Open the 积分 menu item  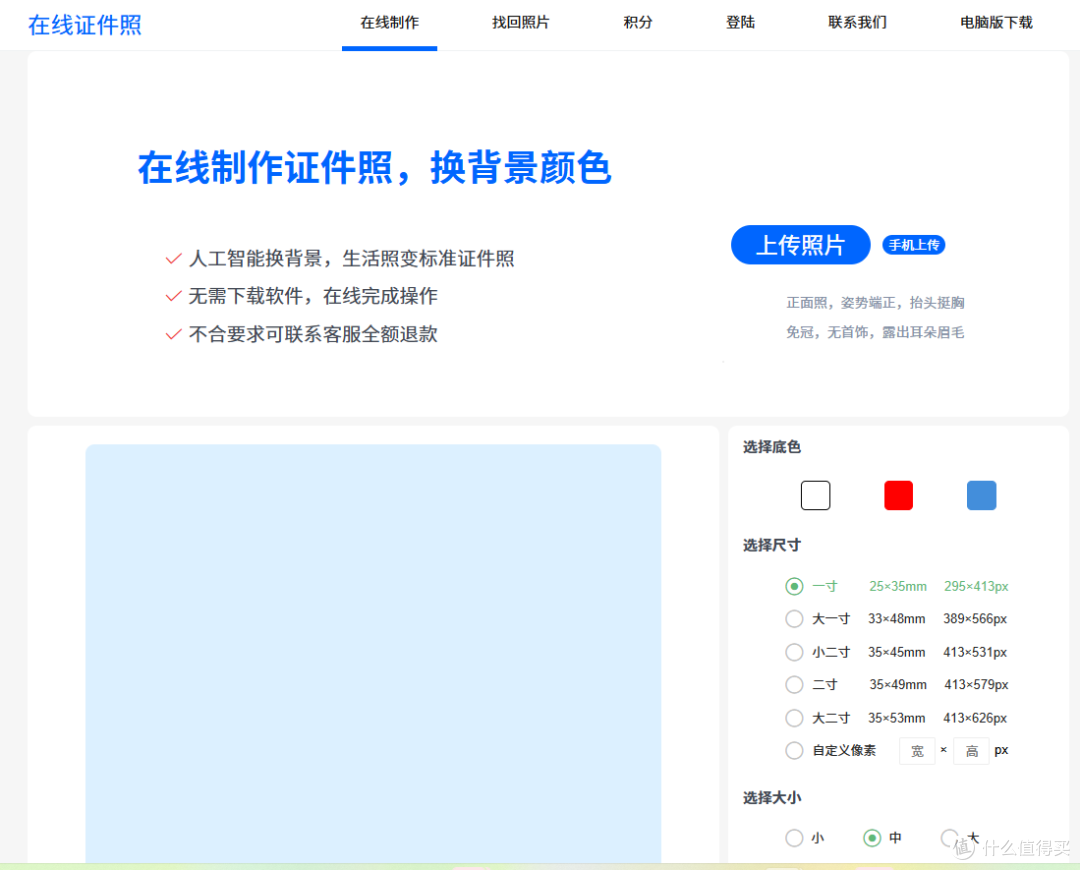pos(638,23)
